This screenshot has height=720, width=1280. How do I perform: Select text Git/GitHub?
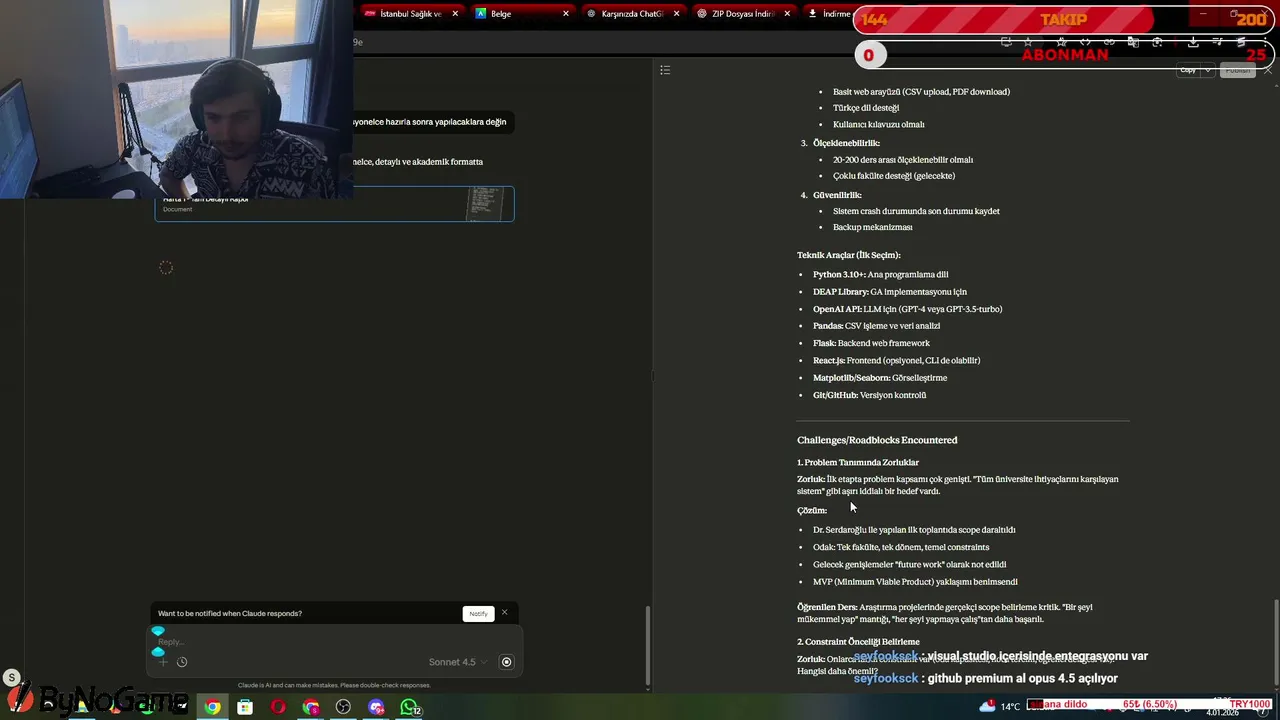click(835, 395)
